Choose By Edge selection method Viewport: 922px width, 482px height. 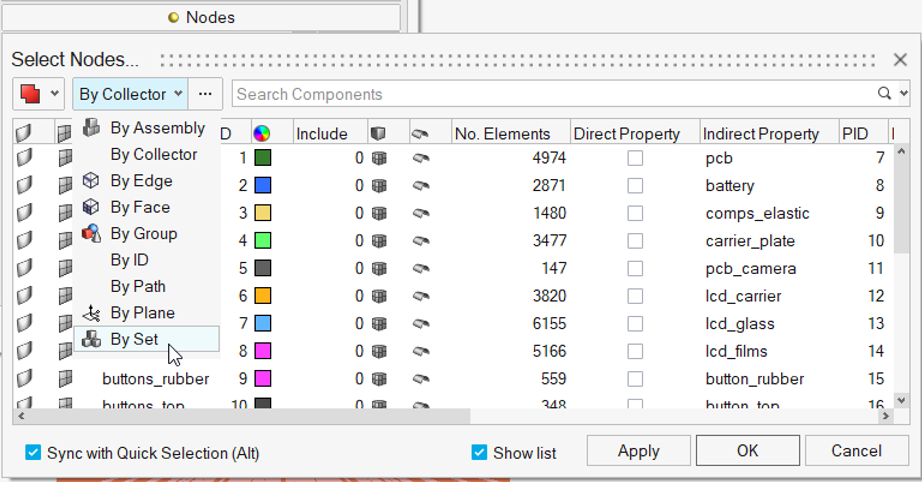coord(146,180)
